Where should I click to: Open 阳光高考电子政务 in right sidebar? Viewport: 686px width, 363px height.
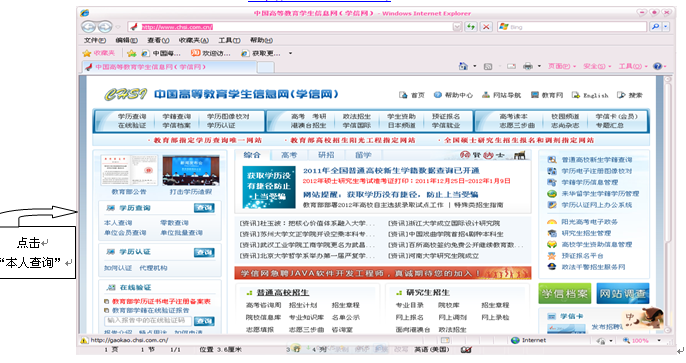[x=590, y=222]
